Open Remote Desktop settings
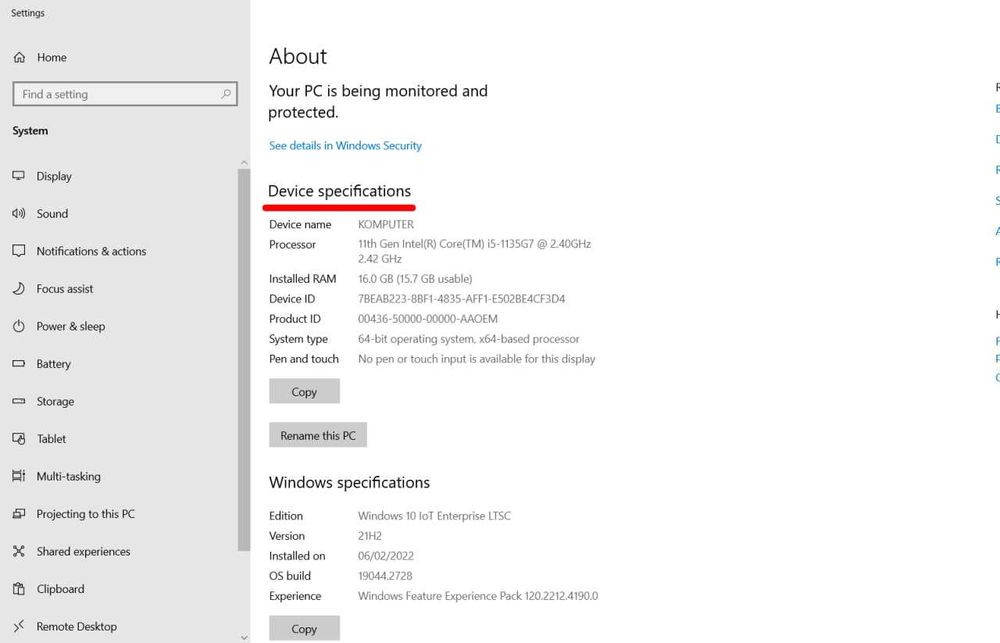 pyautogui.click(x=121, y=626)
